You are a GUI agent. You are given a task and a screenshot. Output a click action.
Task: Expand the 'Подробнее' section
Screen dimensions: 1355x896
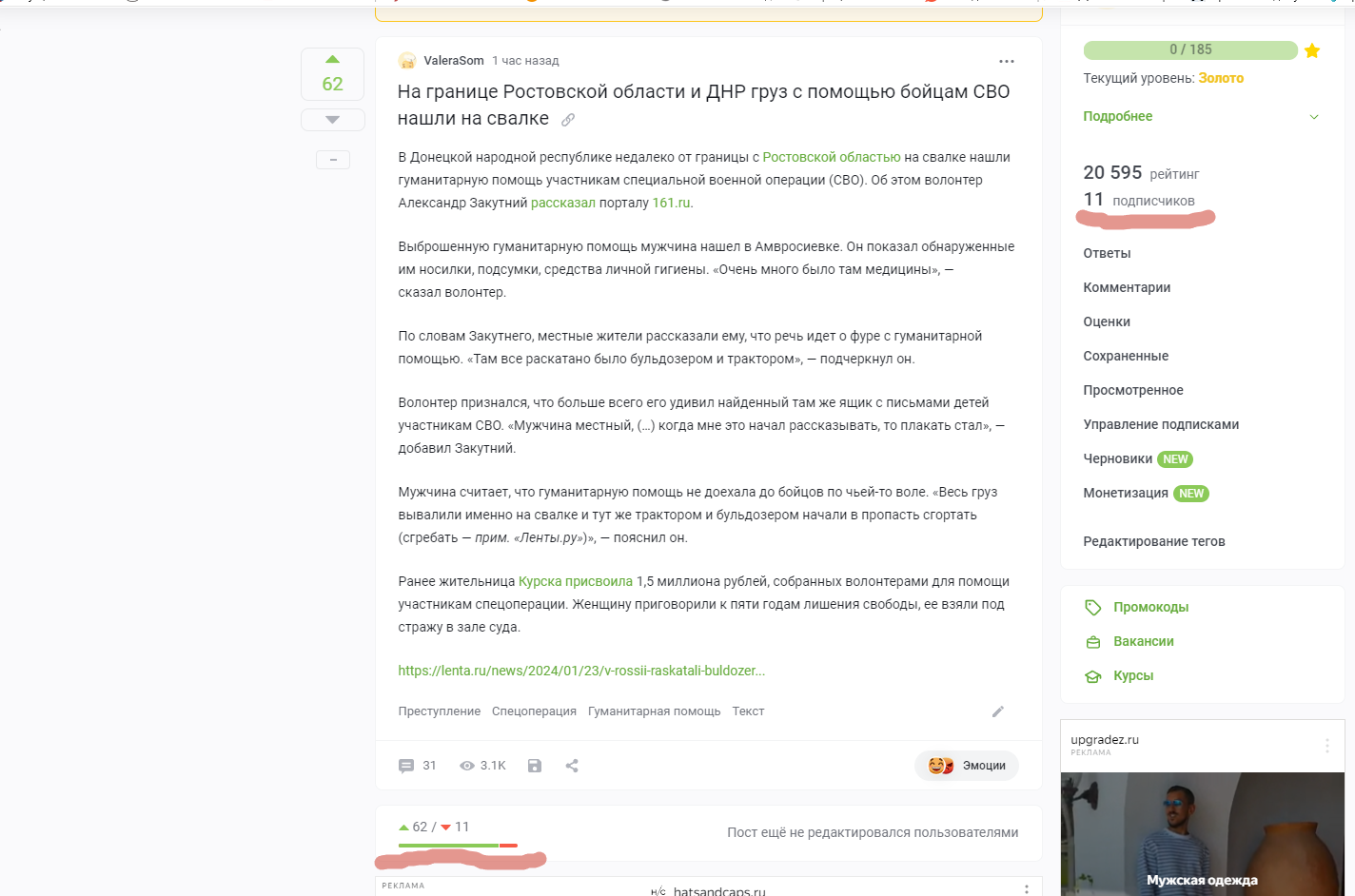[1118, 116]
